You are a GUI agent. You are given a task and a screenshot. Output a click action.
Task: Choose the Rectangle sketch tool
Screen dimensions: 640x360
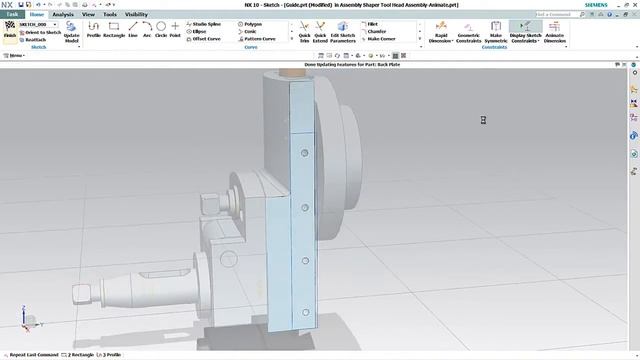click(x=114, y=30)
